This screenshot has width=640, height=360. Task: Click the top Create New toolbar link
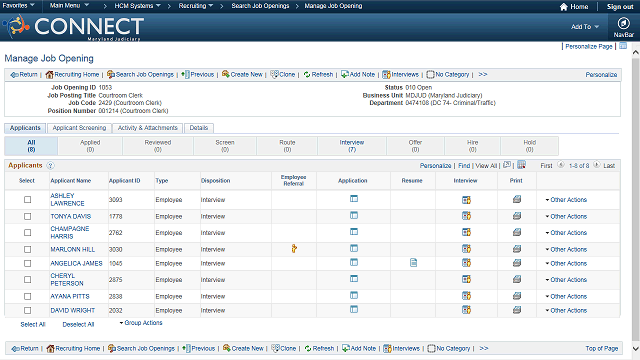coord(242,74)
